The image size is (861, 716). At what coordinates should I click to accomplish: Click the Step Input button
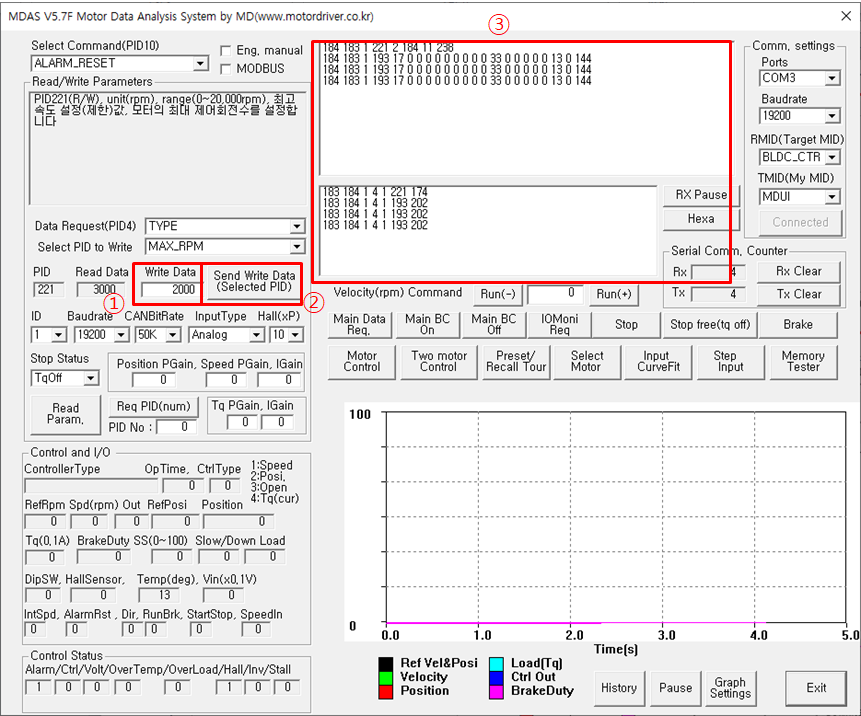[x=730, y=362]
